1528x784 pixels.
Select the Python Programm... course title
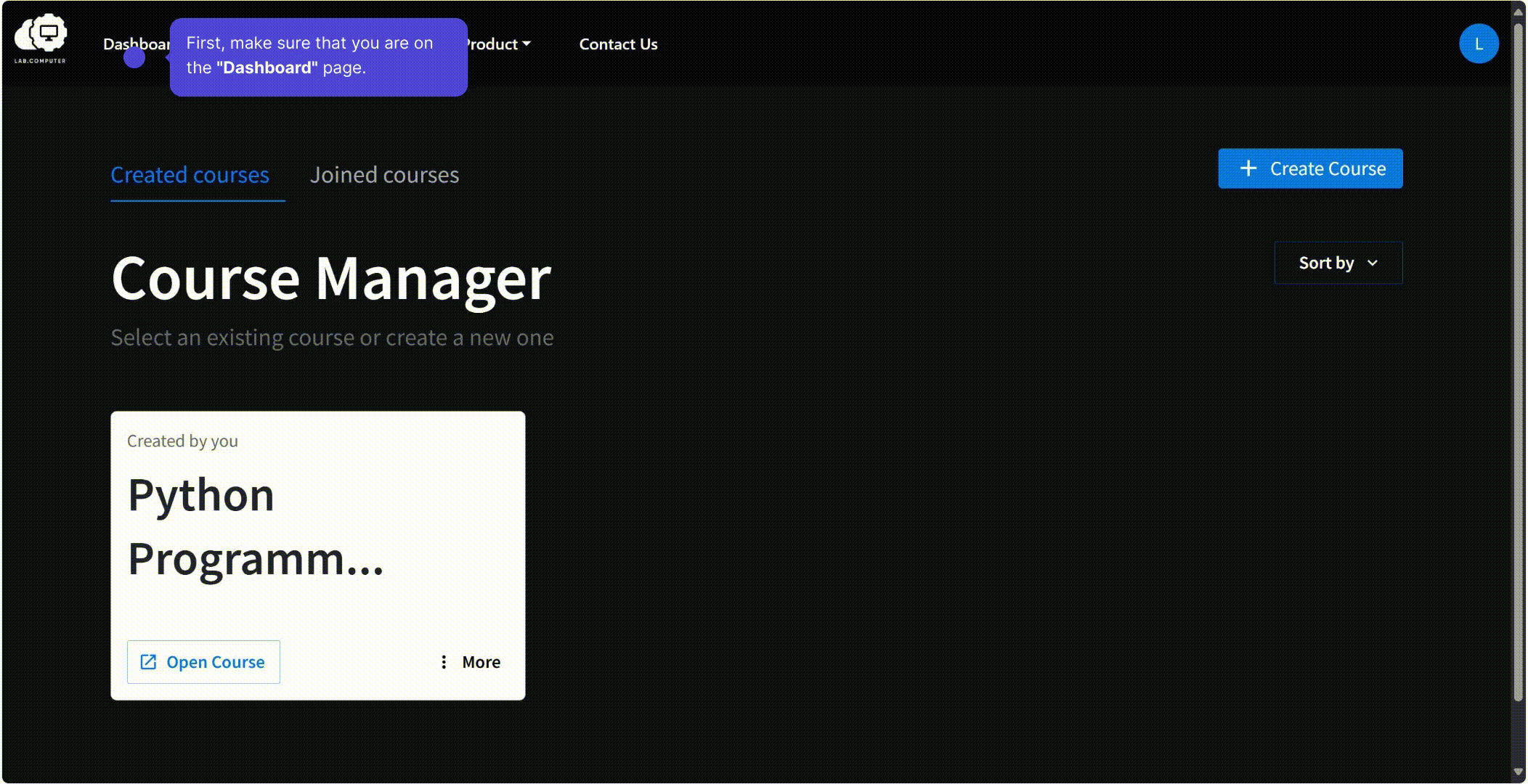click(x=256, y=527)
